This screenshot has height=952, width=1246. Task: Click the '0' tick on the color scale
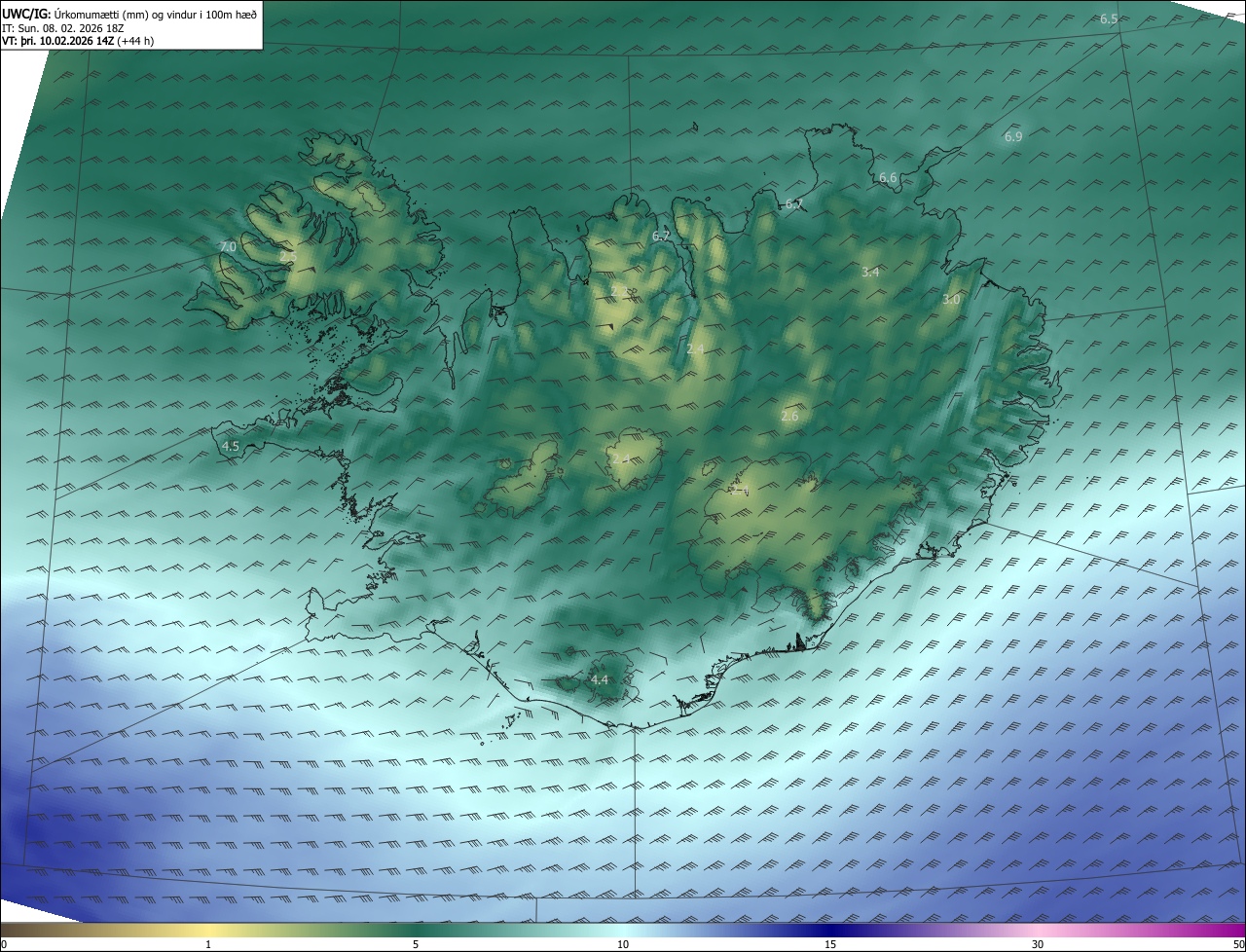click(x=4, y=944)
